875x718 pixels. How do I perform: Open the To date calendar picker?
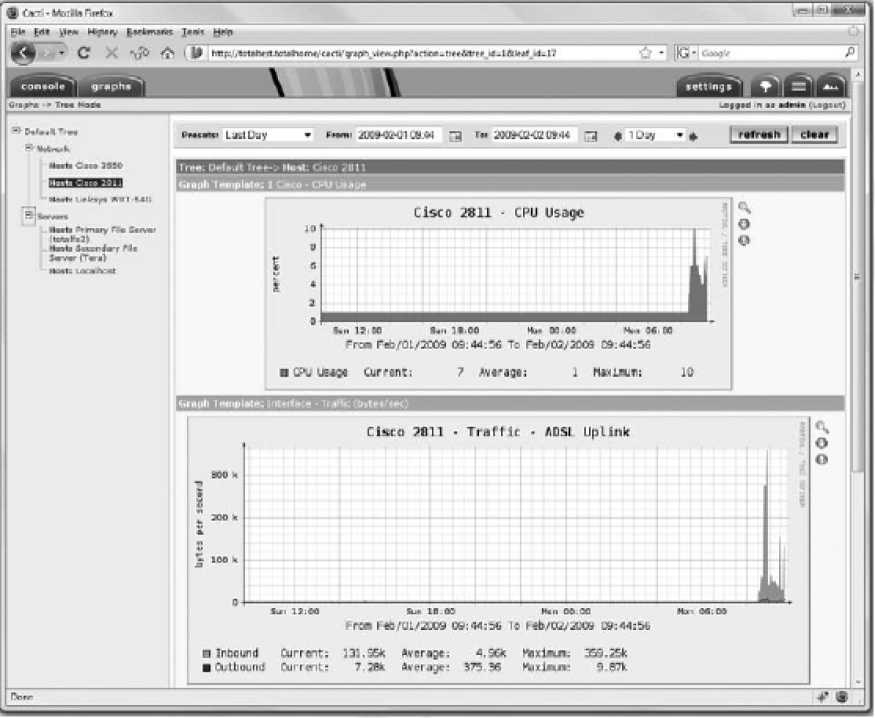590,136
